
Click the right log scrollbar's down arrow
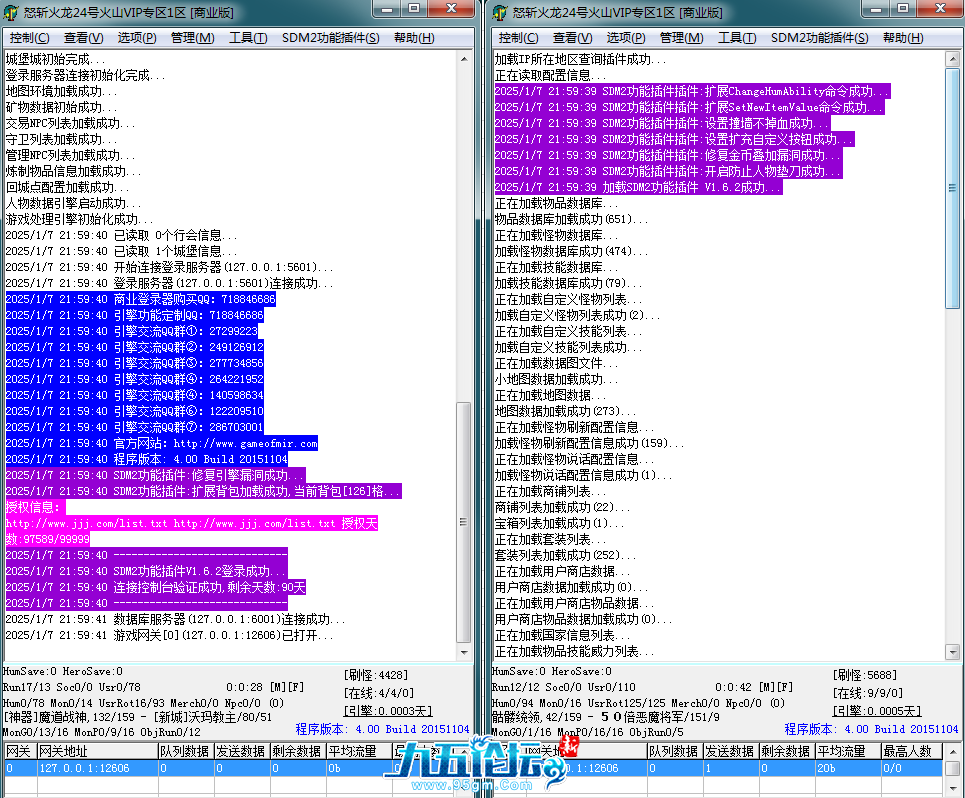pyautogui.click(x=952, y=649)
